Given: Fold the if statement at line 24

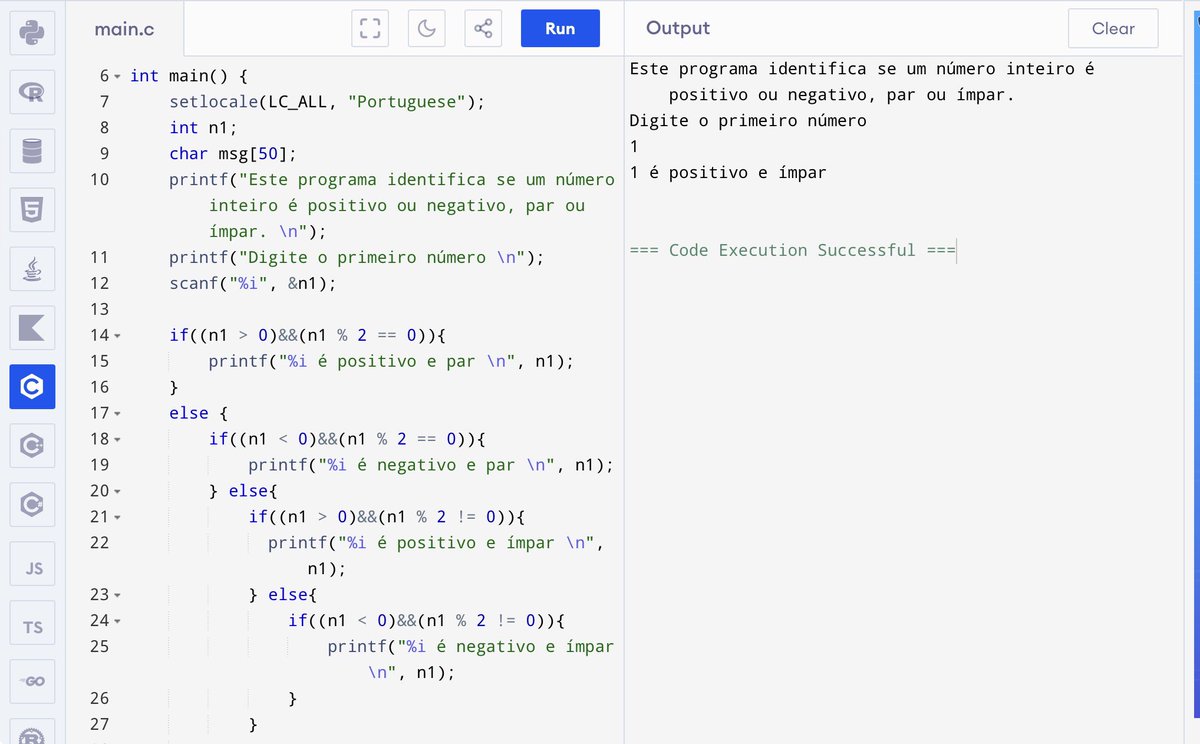Looking at the screenshot, I should pos(118,621).
